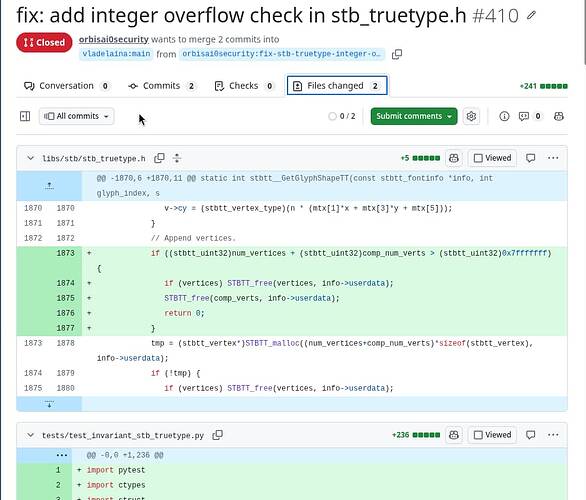The width and height of the screenshot is (586, 500).
Task: Edit the pull request title pencil icon
Action: tap(531, 15)
